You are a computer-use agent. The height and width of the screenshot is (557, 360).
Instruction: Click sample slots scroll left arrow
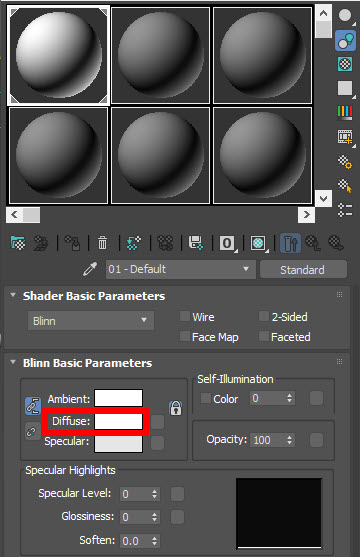14,215
